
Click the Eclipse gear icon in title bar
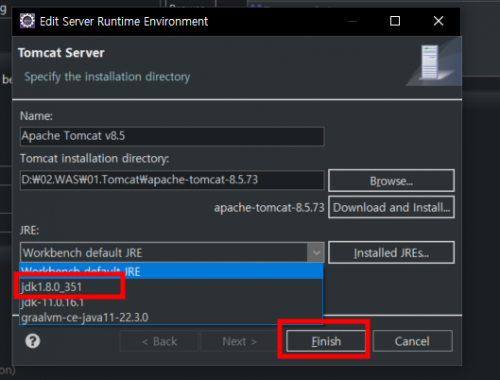click(27, 21)
